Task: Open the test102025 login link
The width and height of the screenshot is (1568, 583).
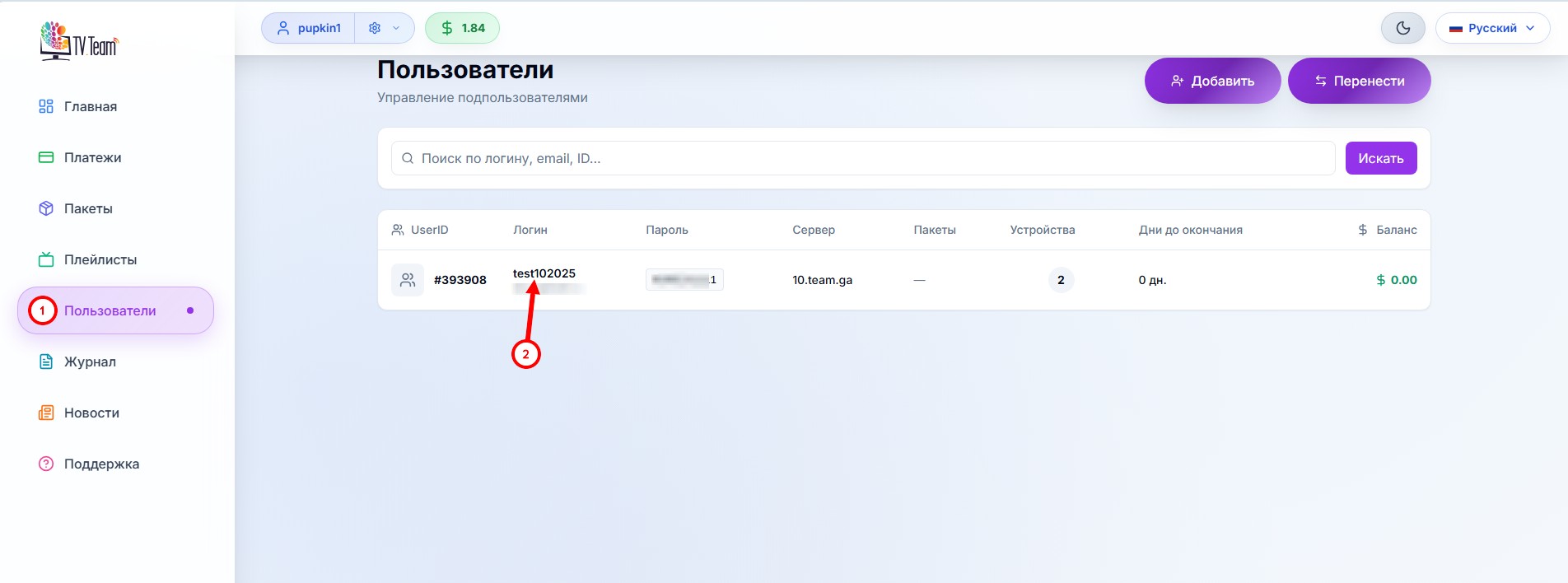Action: (x=544, y=273)
